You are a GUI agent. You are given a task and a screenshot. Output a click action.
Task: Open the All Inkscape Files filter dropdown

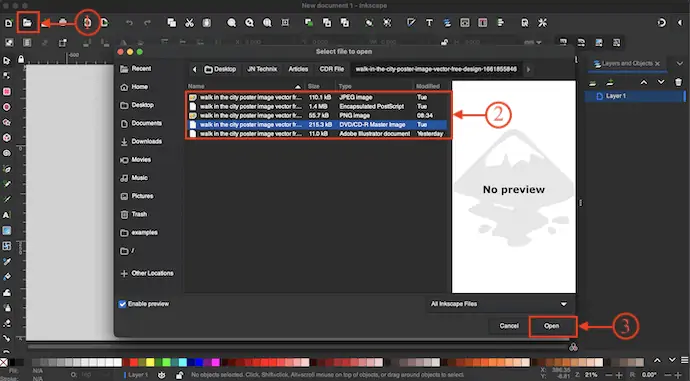tap(498, 304)
